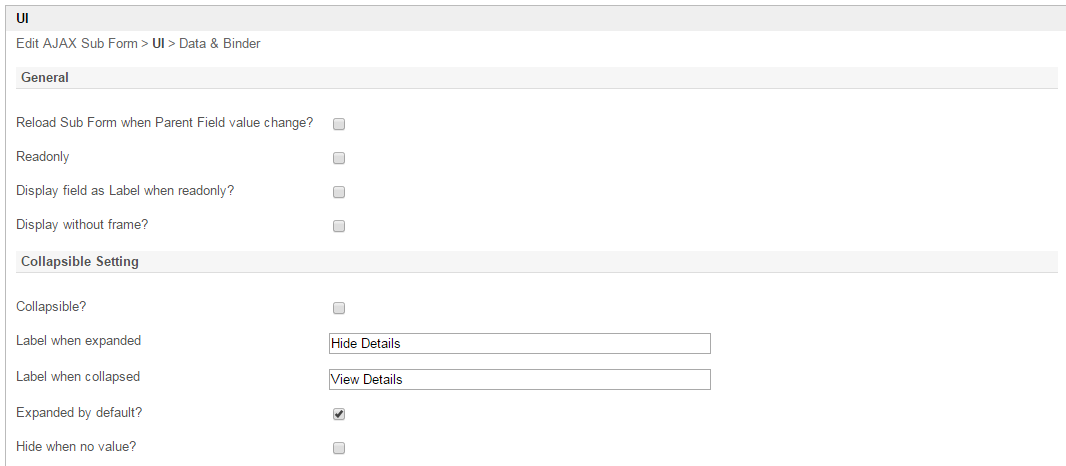This screenshot has width=1066, height=466.
Task: Click the Collapsible Setting section header
Action: pos(80,262)
